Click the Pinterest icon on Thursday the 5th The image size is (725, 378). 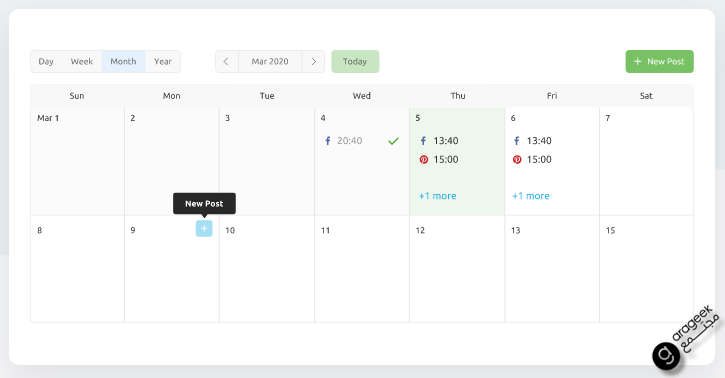pos(424,160)
